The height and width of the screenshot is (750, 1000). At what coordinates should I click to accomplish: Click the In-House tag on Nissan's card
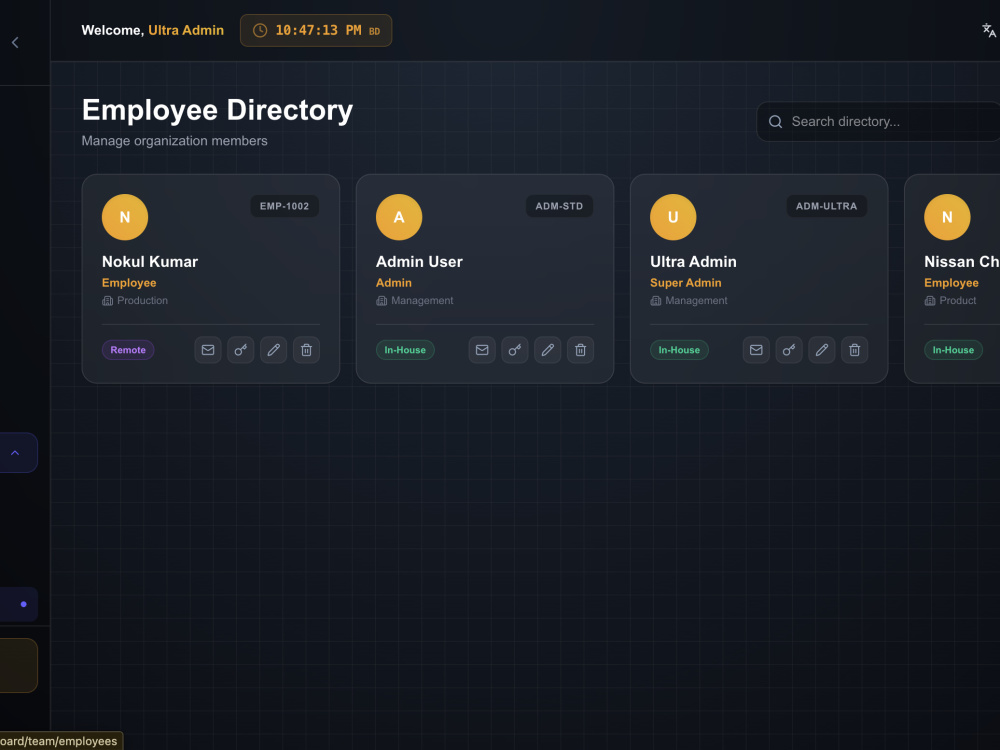point(953,350)
